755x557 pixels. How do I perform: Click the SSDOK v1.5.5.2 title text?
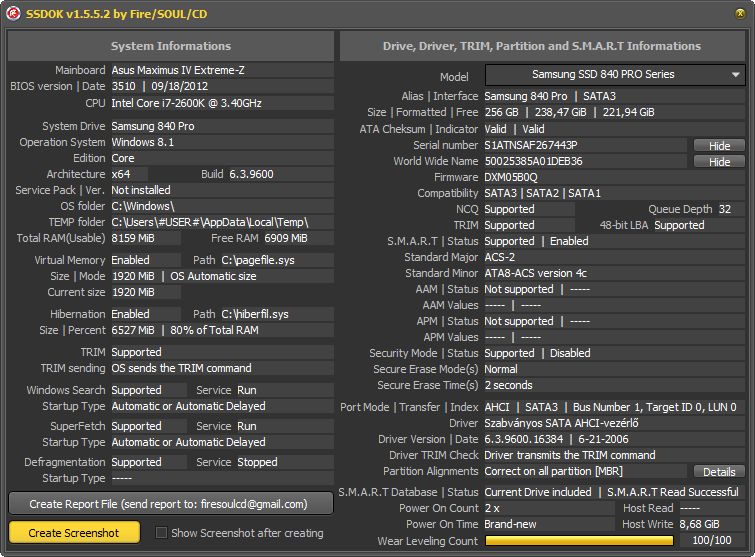[x=117, y=14]
